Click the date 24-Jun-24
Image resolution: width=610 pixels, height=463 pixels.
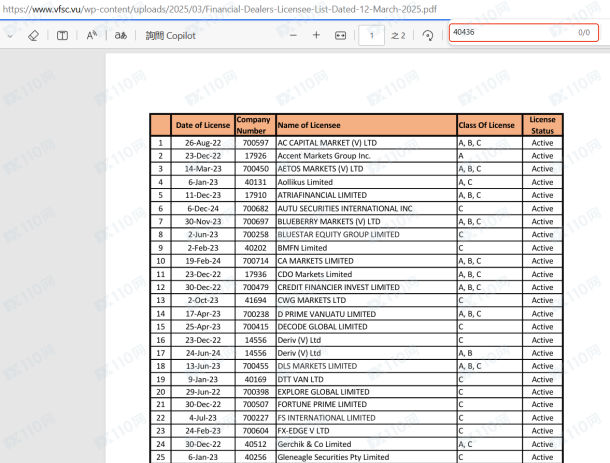tap(203, 353)
